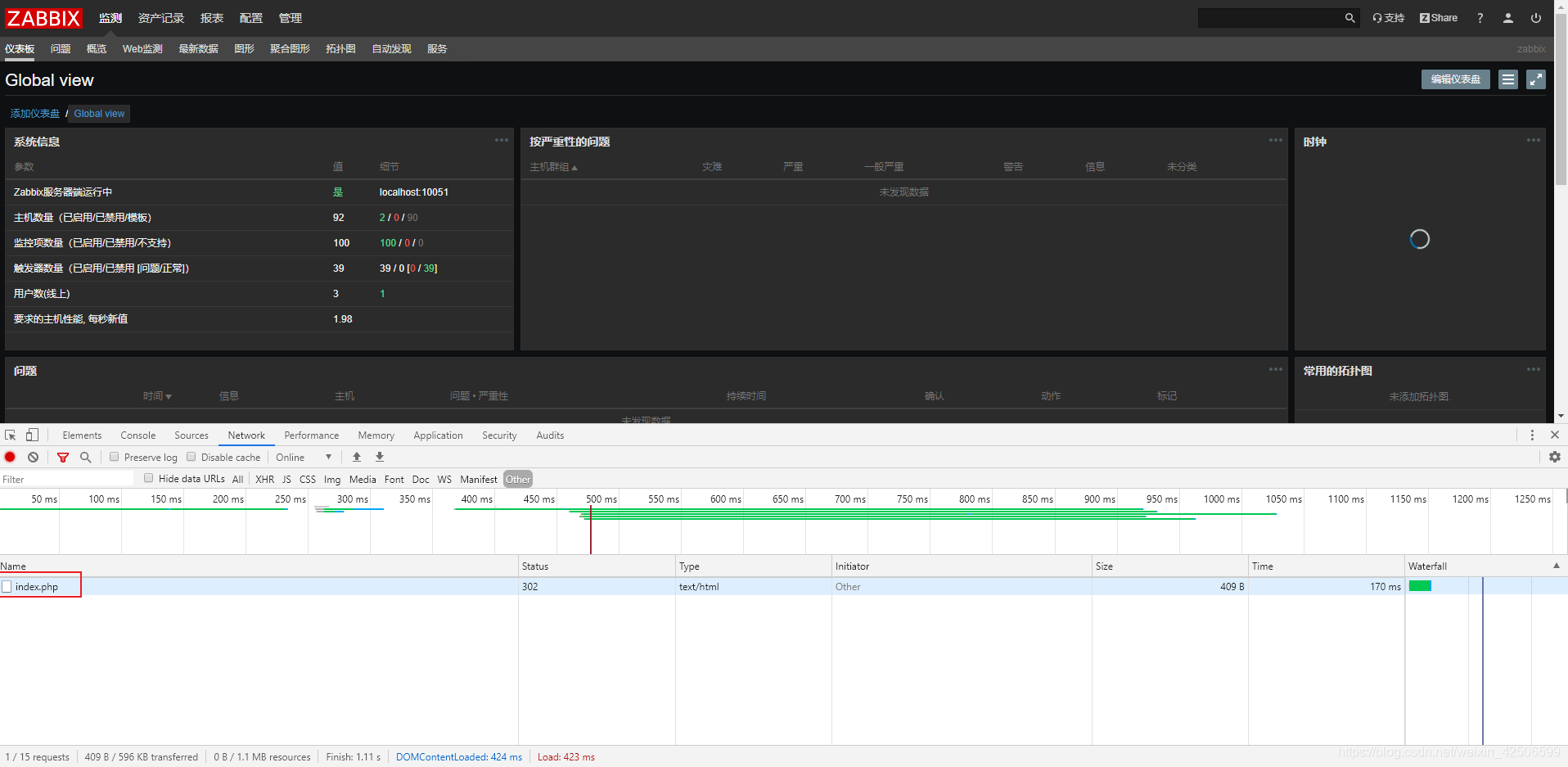The height and width of the screenshot is (767, 1568).
Task: Click the export HAR download icon
Action: pos(380,457)
